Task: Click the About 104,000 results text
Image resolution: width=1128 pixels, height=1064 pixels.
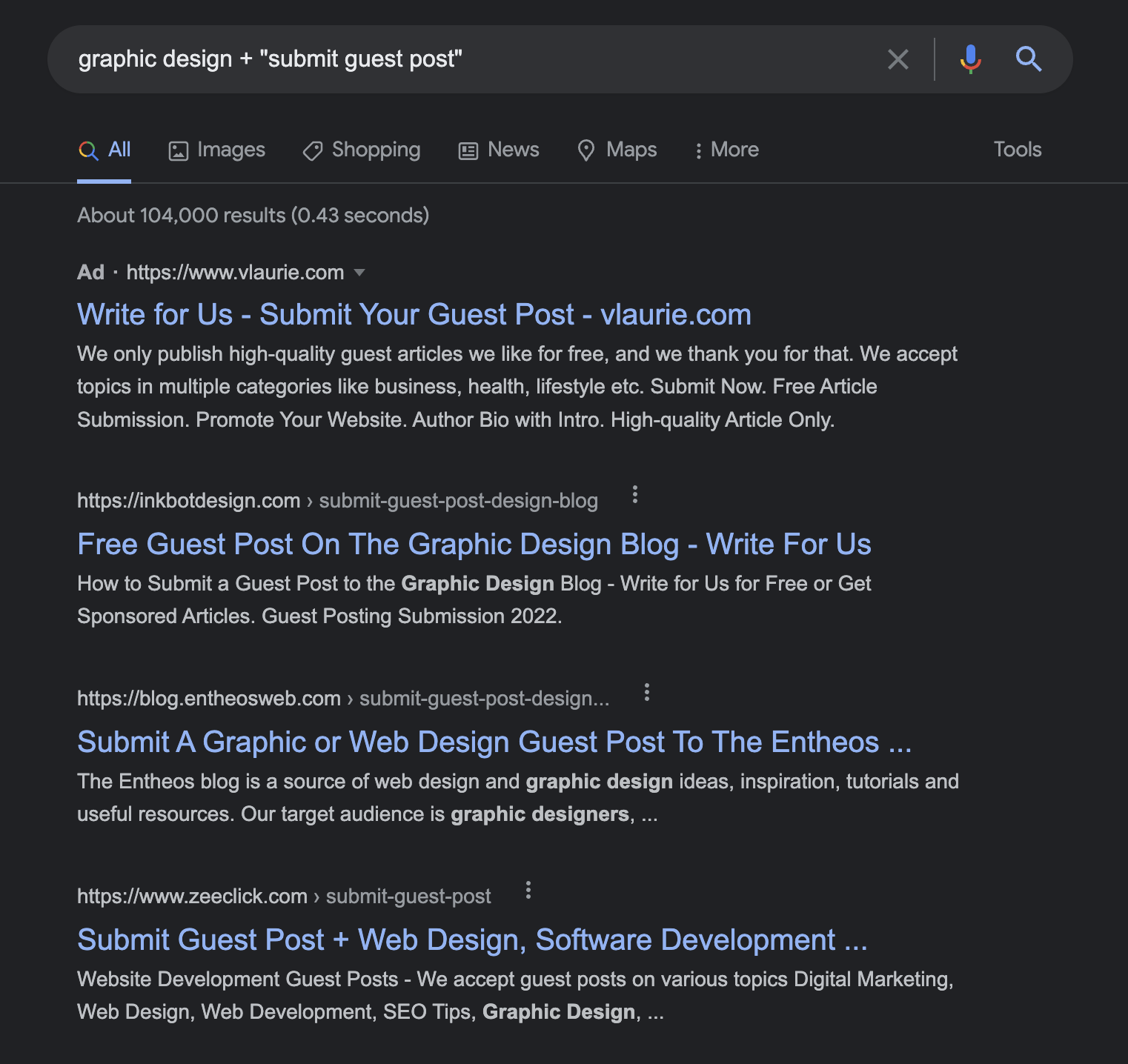Action: click(253, 216)
